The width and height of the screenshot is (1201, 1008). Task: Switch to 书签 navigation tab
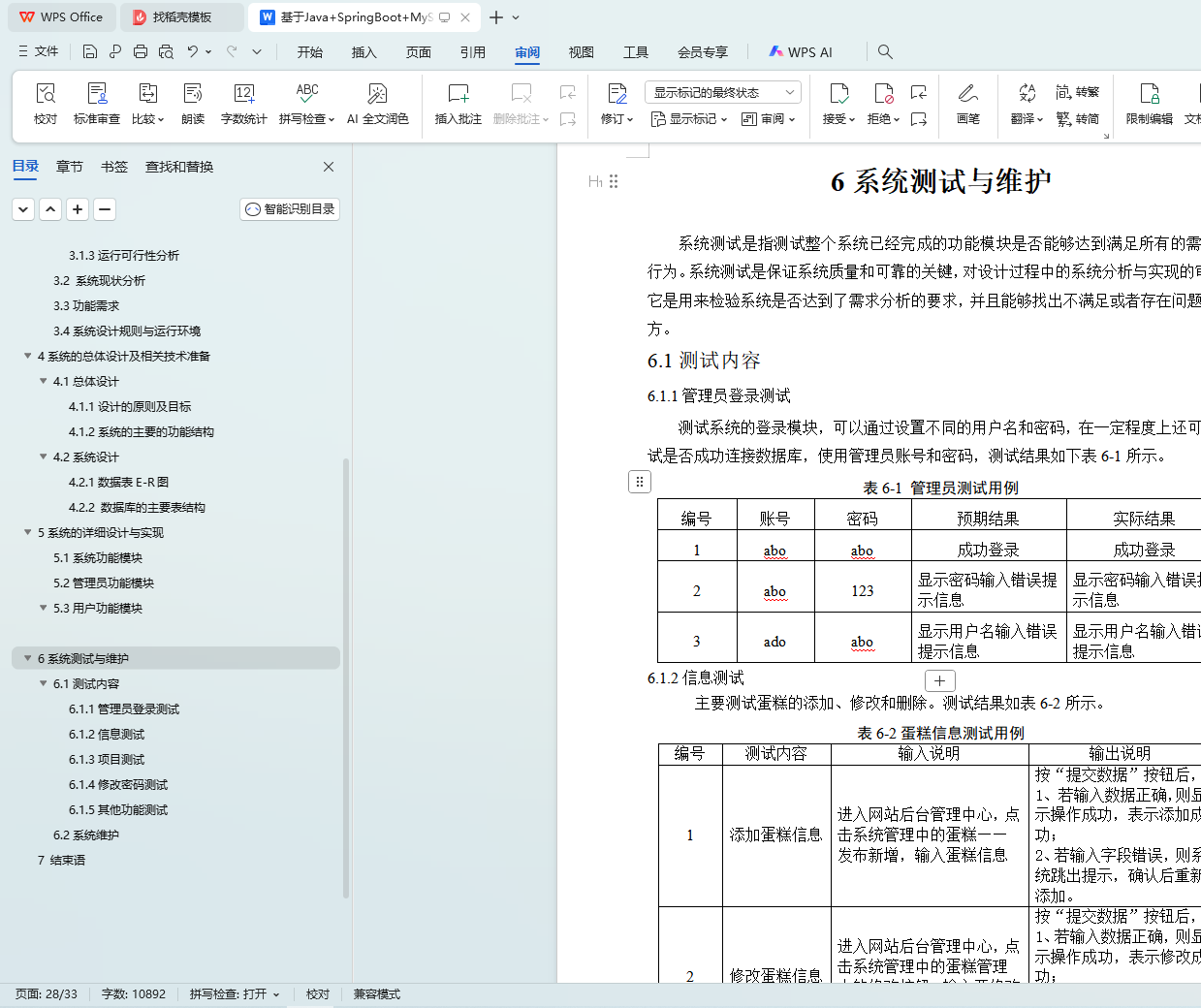point(114,167)
